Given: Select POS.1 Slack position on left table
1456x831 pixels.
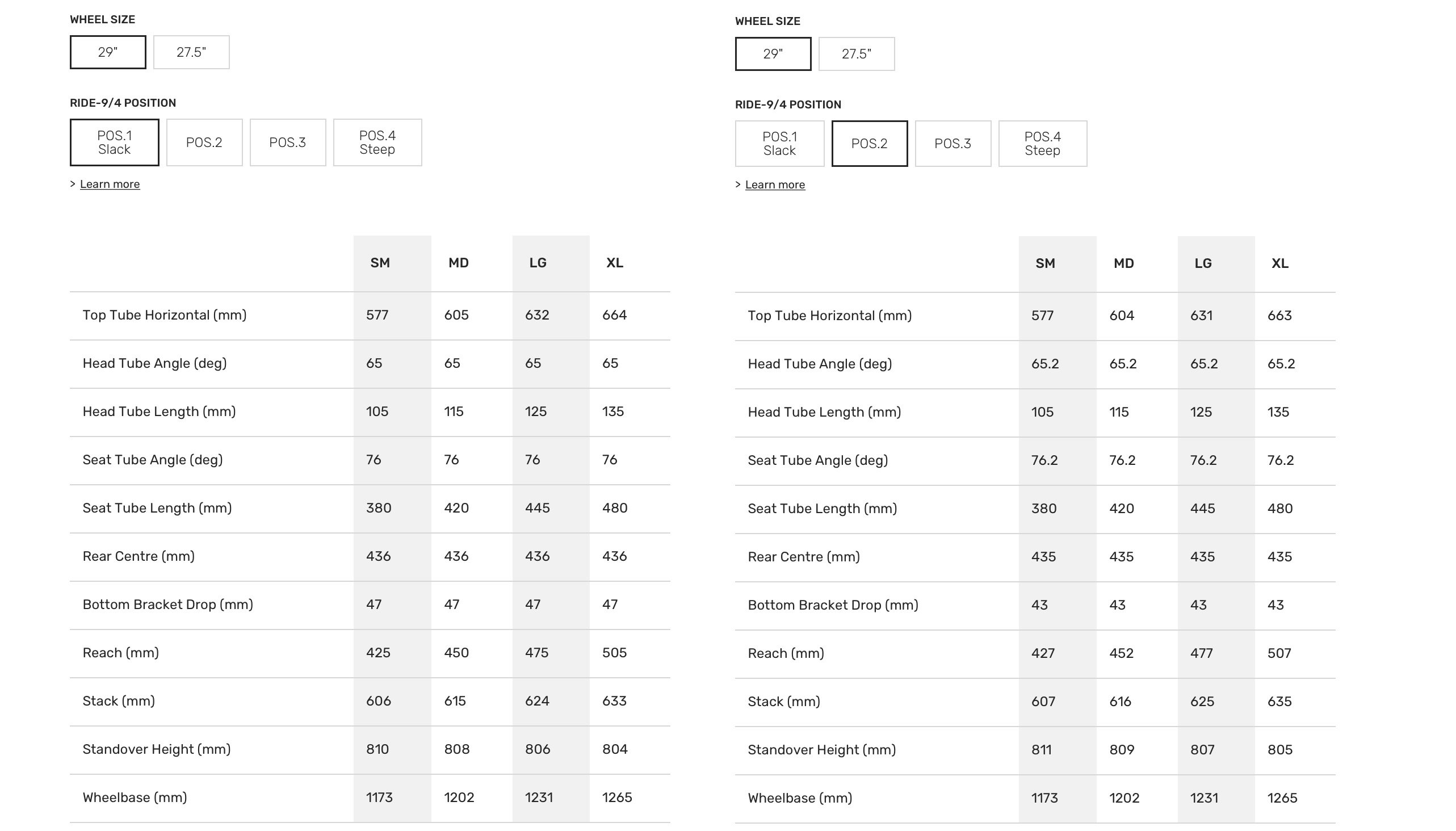Looking at the screenshot, I should click(114, 141).
